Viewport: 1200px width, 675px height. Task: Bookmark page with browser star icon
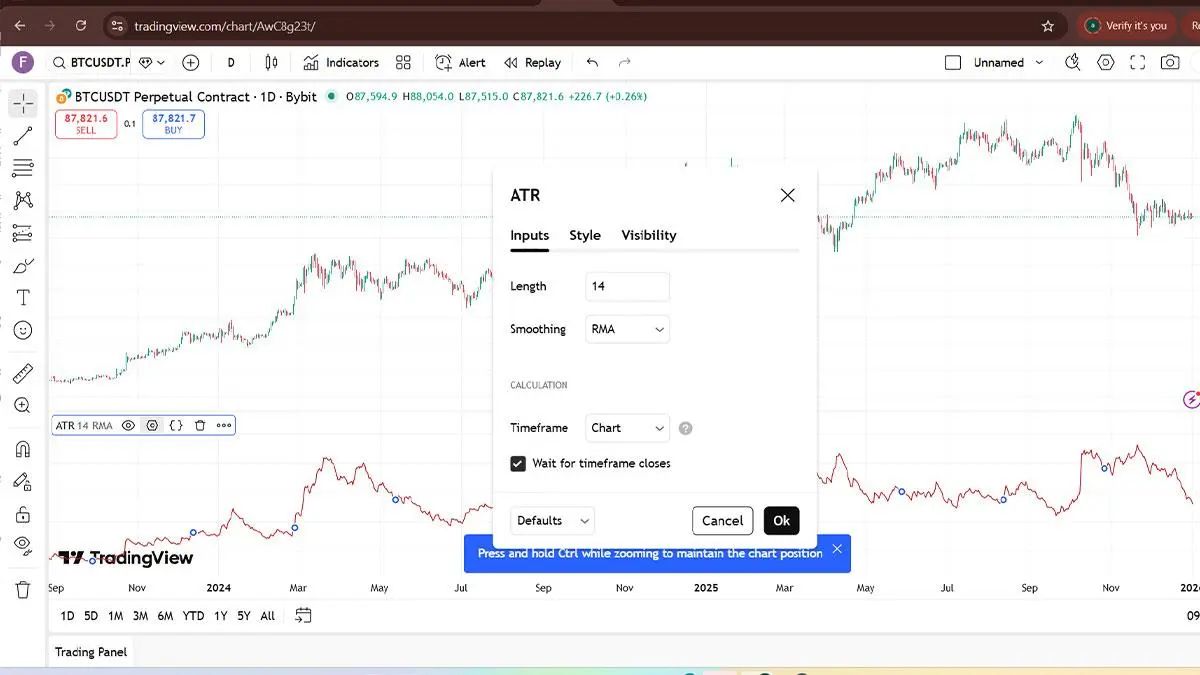coord(1048,26)
